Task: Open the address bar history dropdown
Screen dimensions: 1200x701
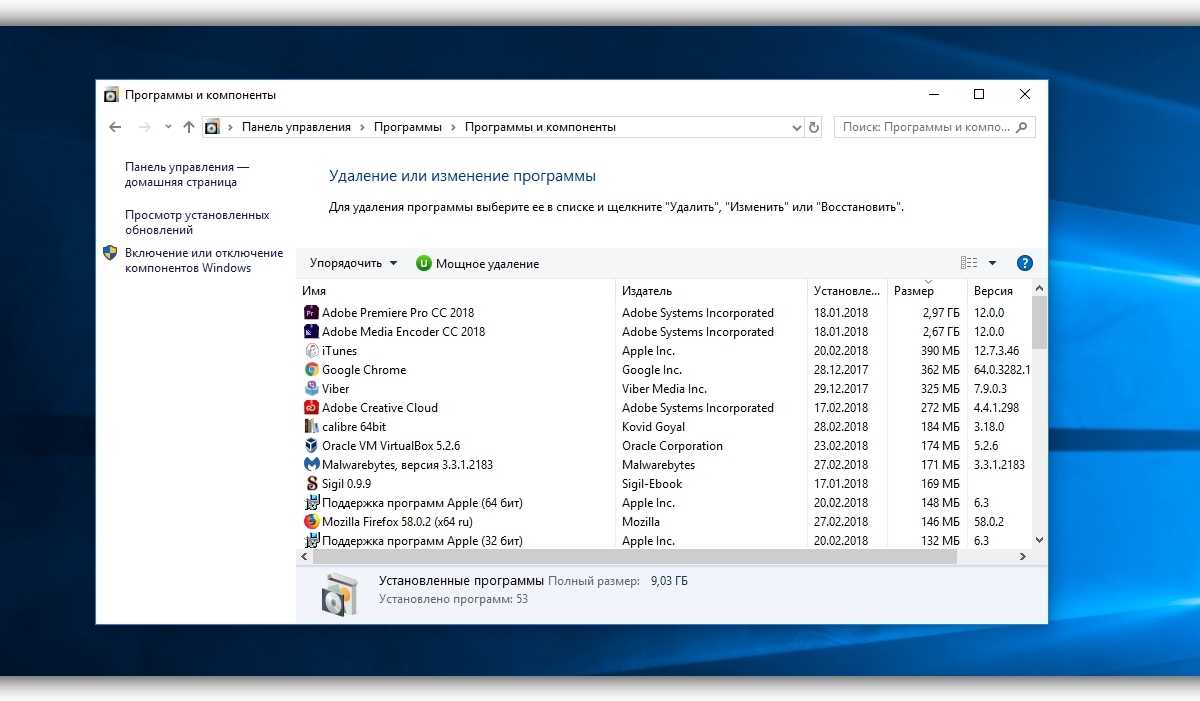Action: pyautogui.click(x=797, y=128)
